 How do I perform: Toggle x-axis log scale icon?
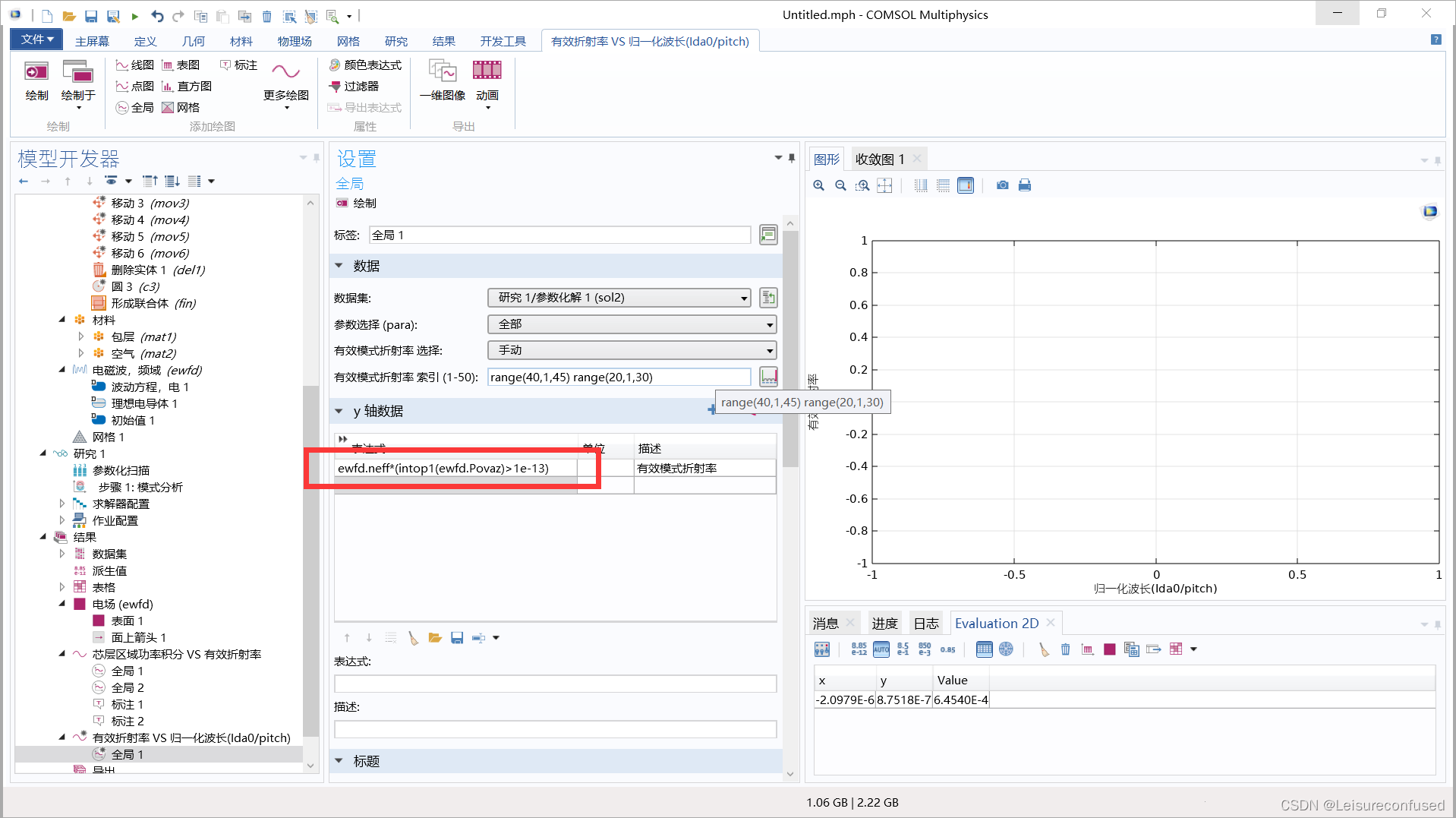point(921,185)
